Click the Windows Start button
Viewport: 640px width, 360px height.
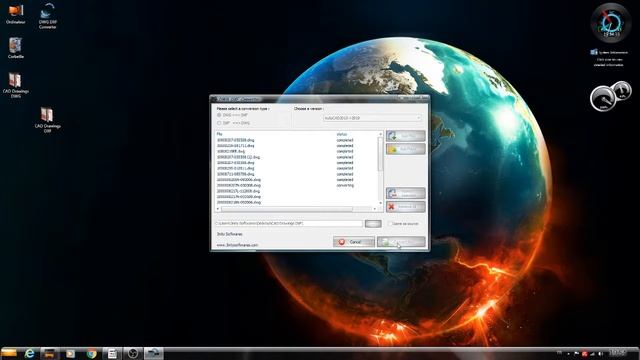[9, 353]
